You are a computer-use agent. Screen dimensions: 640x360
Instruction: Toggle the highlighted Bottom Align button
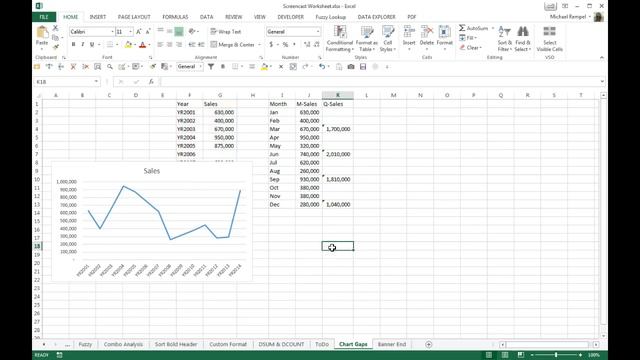[x=179, y=31]
